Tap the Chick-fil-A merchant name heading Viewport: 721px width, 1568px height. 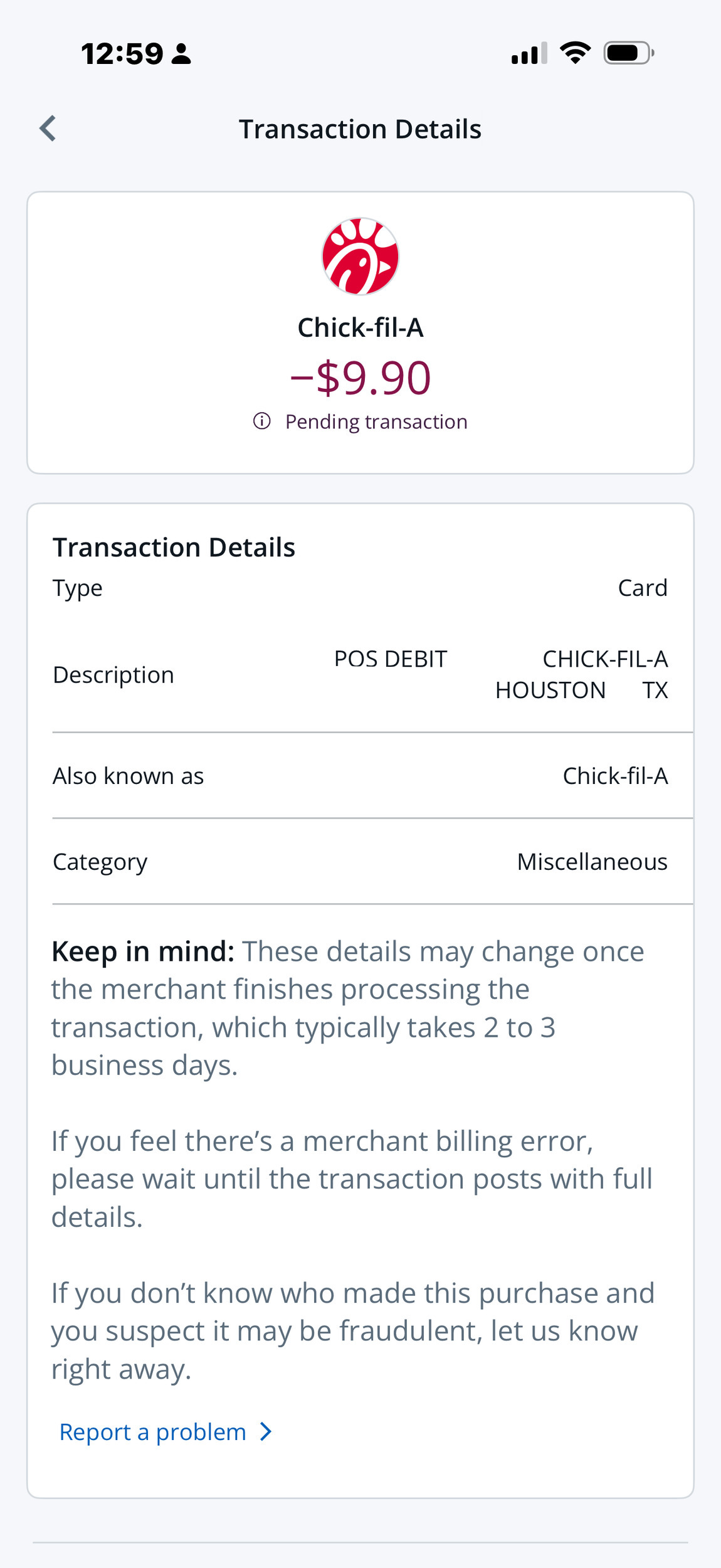[x=360, y=327]
